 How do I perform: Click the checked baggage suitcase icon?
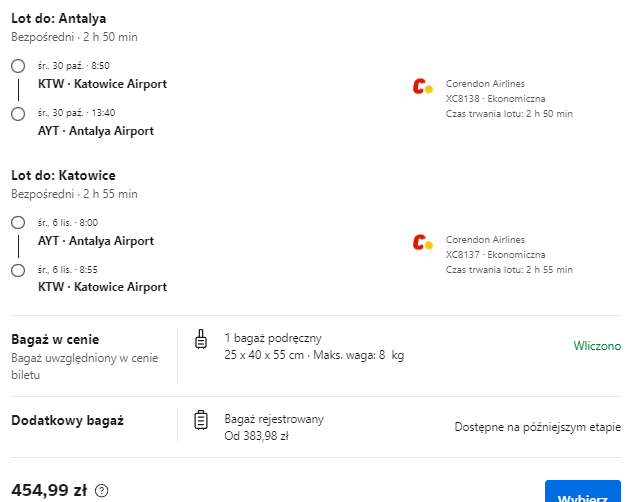201,420
